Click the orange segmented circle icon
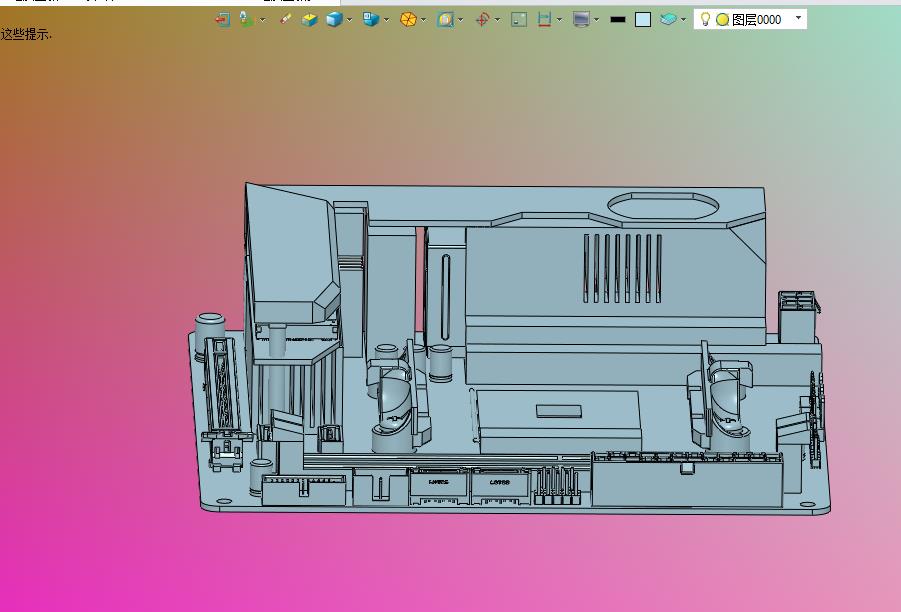The image size is (901, 612). 408,20
